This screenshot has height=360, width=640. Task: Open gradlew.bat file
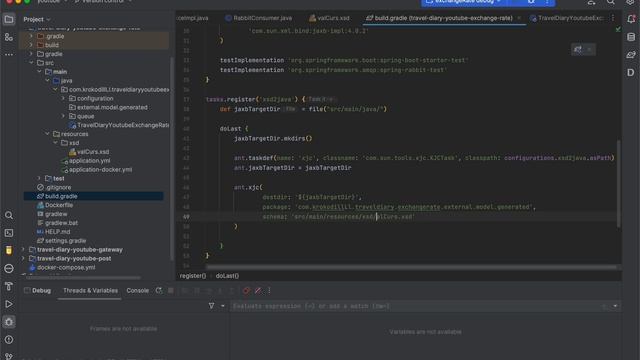61,223
